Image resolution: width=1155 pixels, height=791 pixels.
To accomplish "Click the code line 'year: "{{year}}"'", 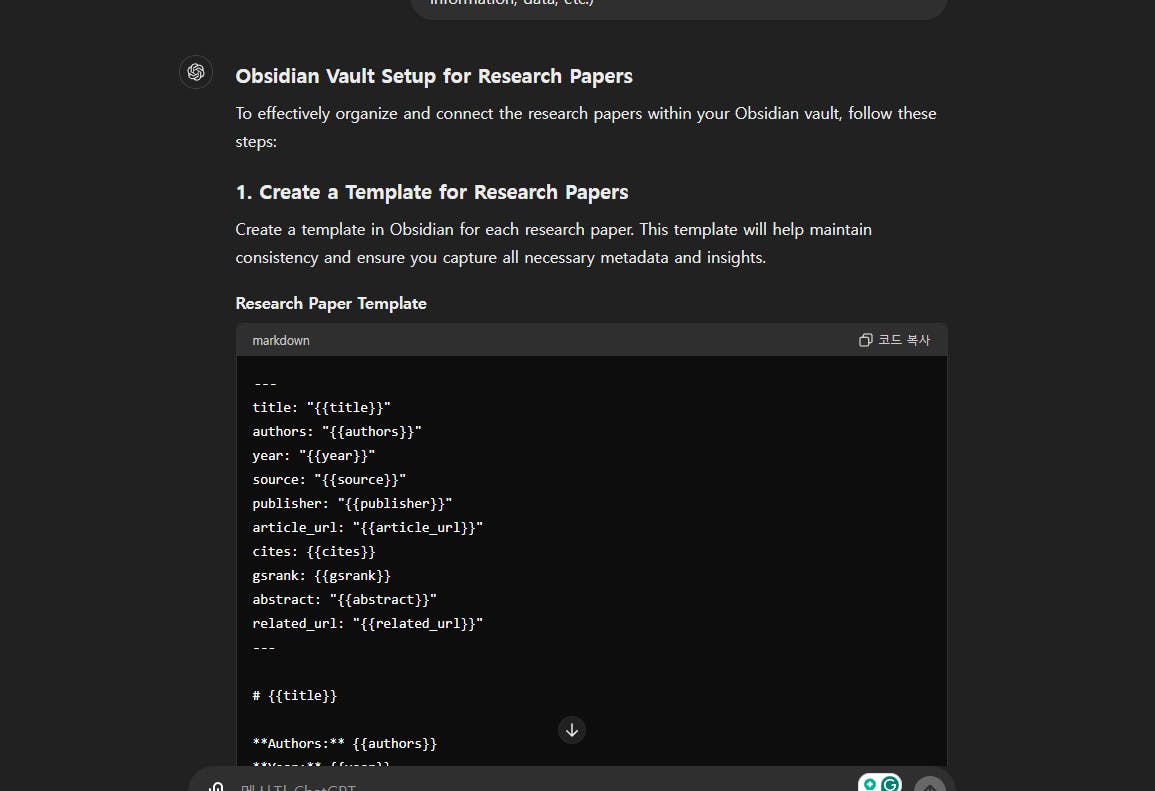I will point(314,456).
